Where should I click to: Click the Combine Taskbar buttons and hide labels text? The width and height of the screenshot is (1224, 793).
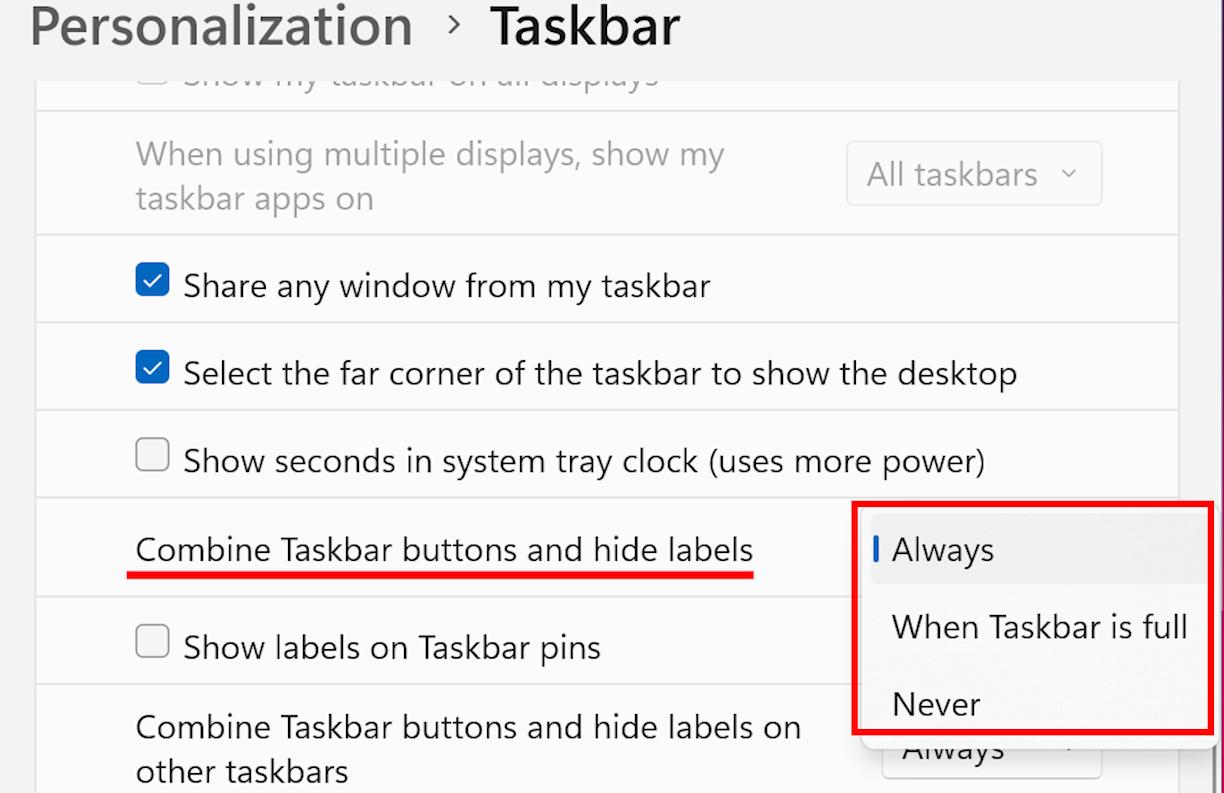tap(444, 550)
